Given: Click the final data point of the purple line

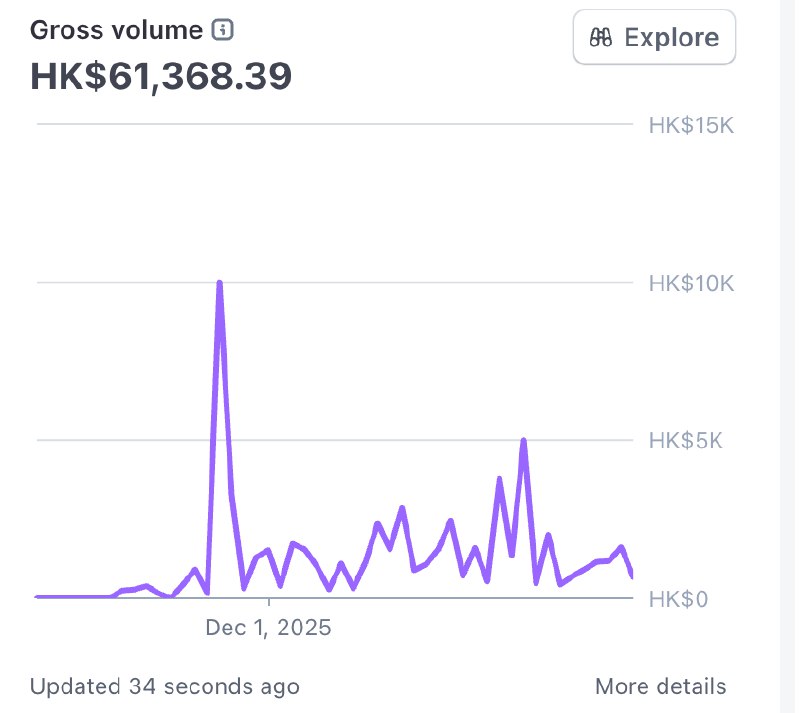Looking at the screenshot, I should (x=632, y=577).
